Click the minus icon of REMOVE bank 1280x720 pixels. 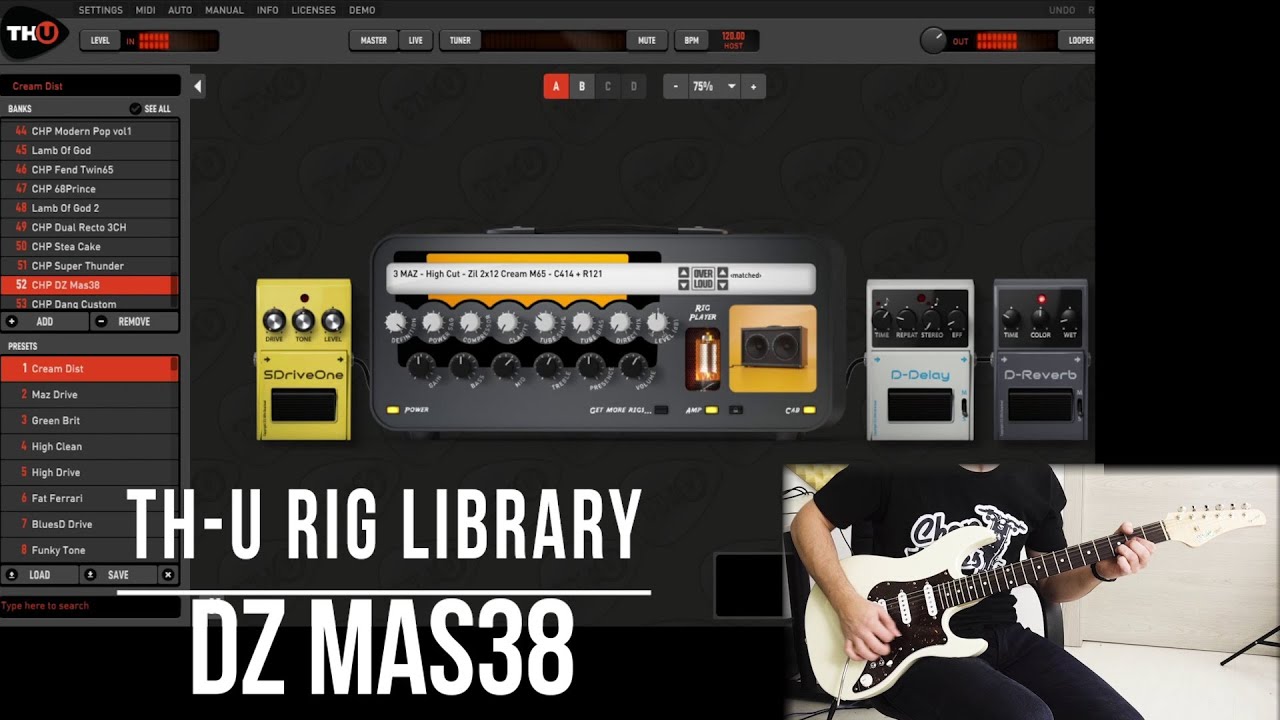tap(100, 322)
